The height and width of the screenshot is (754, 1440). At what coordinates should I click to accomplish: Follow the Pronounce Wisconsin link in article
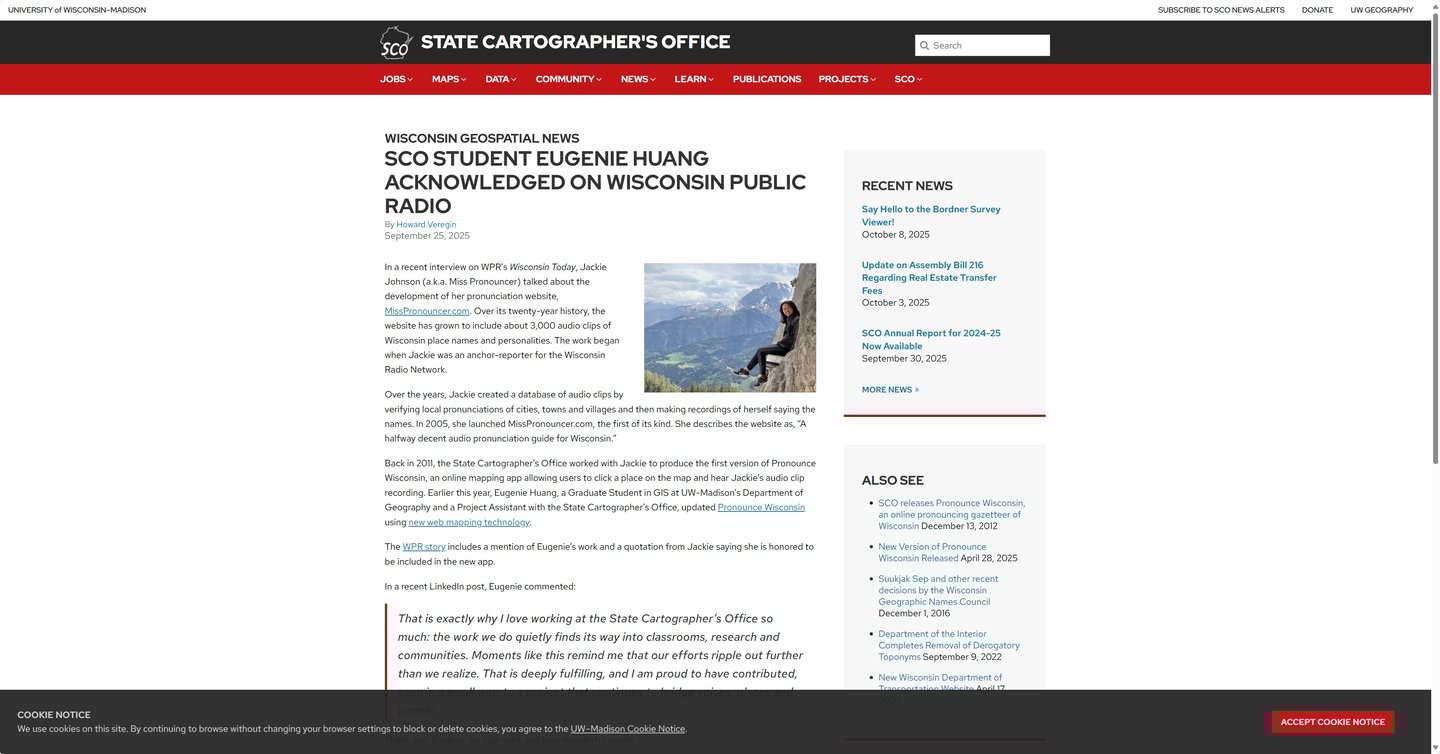pyautogui.click(x=761, y=507)
